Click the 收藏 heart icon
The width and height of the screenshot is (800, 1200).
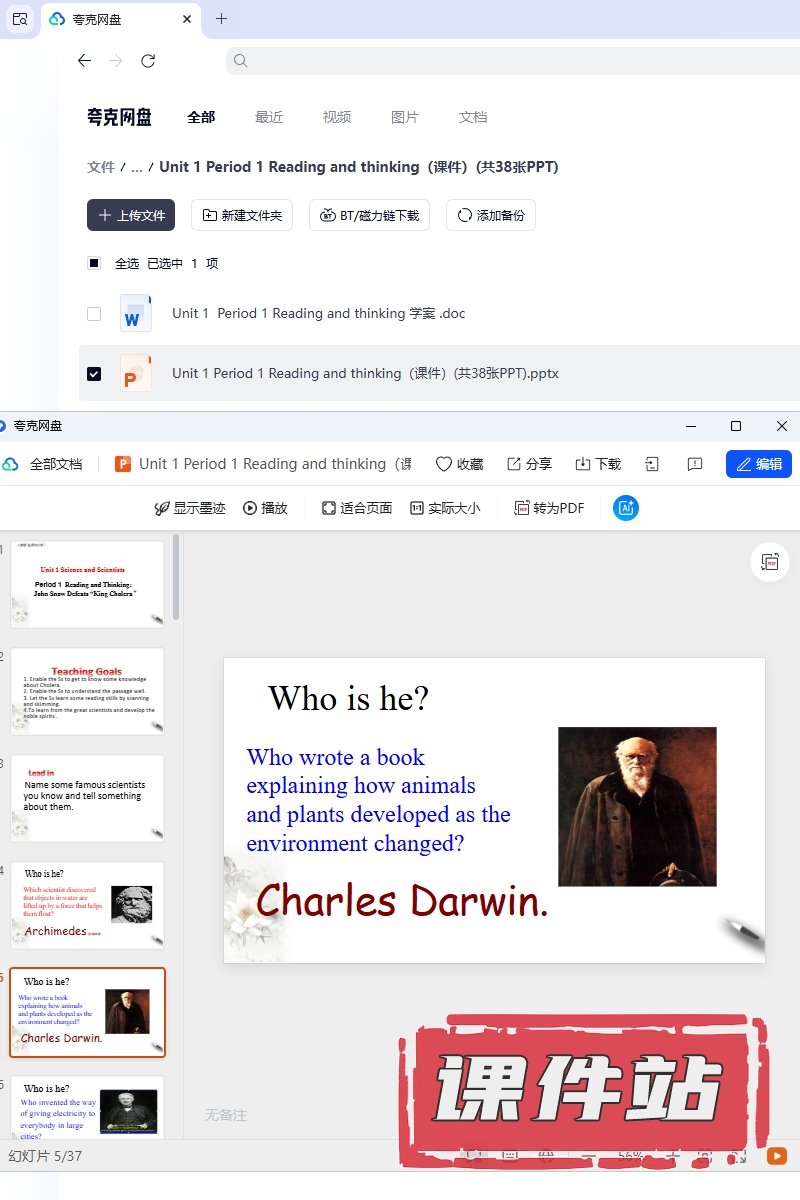point(445,464)
